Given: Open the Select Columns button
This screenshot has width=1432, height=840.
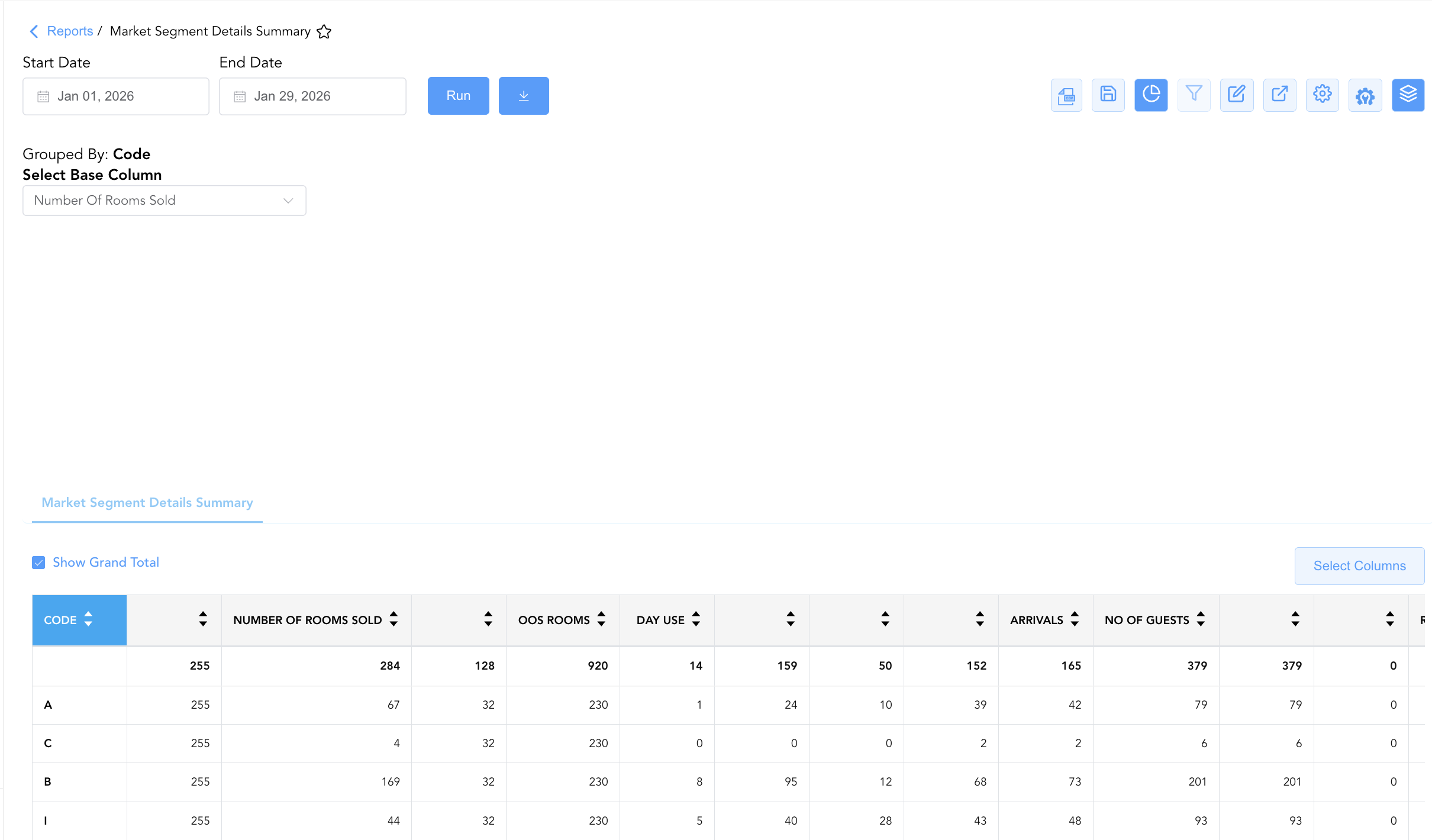Looking at the screenshot, I should pos(1359,566).
